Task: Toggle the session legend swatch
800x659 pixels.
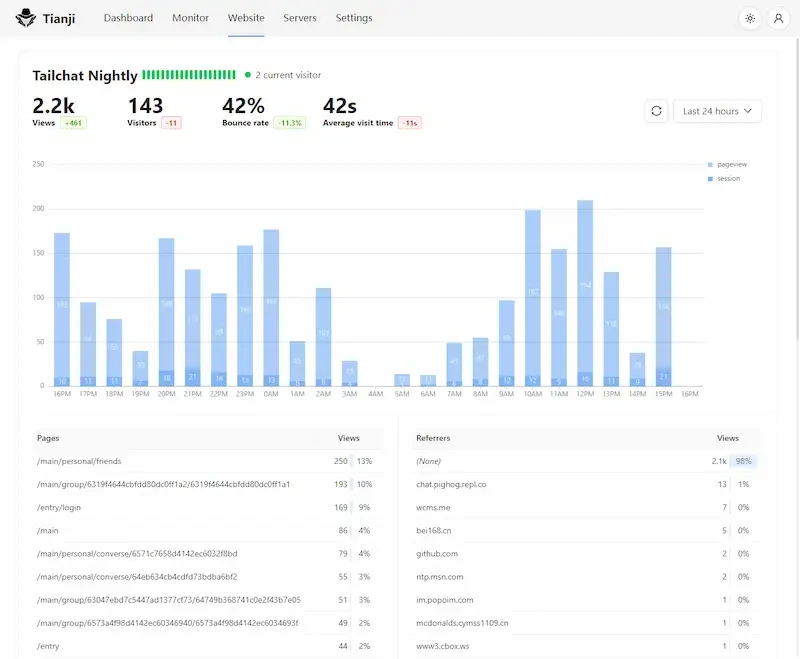Action: pos(710,179)
